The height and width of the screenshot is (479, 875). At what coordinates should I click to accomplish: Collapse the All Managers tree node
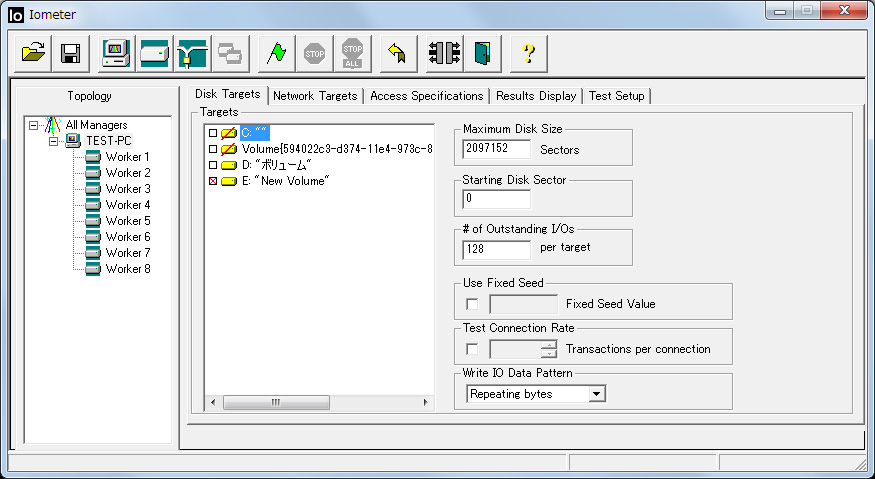tap(35, 125)
